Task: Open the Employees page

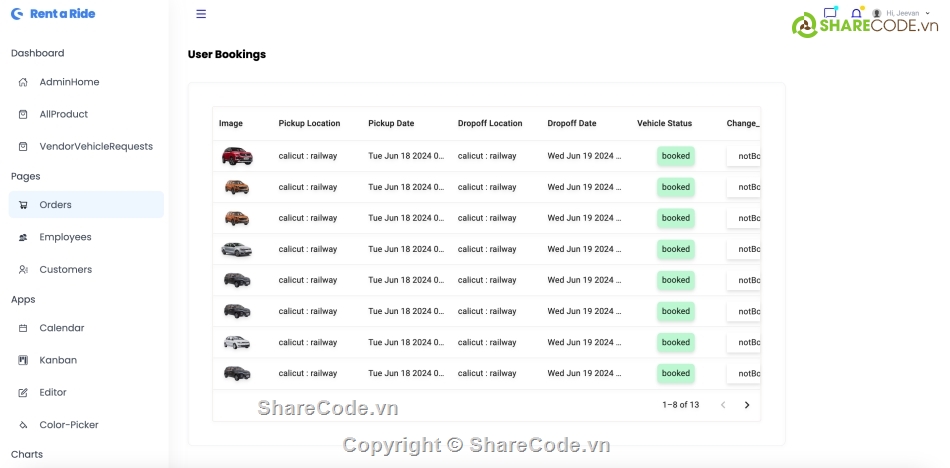Action: [65, 237]
